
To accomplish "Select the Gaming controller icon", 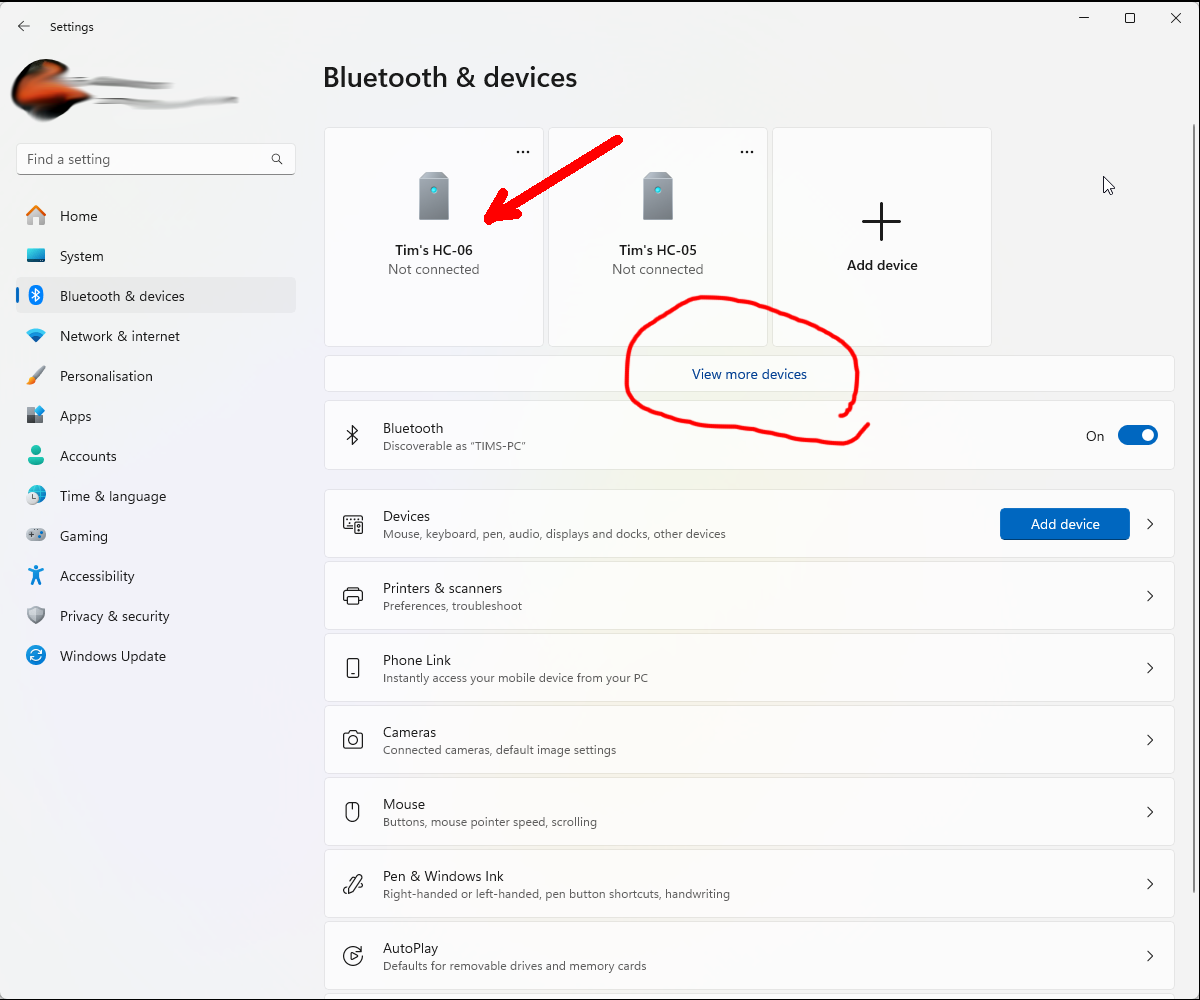I will 36,535.
